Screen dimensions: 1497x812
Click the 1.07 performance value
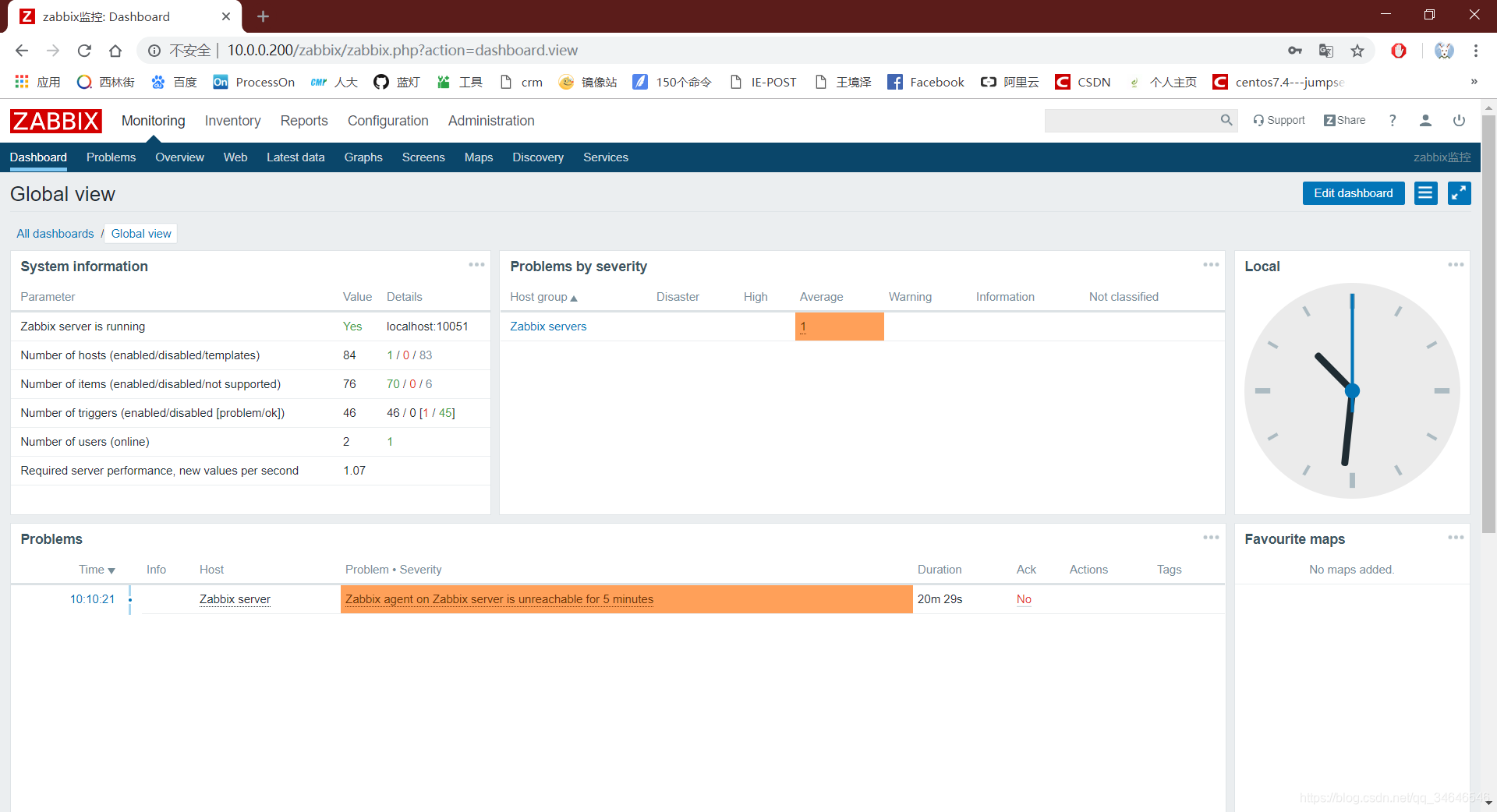(x=354, y=471)
